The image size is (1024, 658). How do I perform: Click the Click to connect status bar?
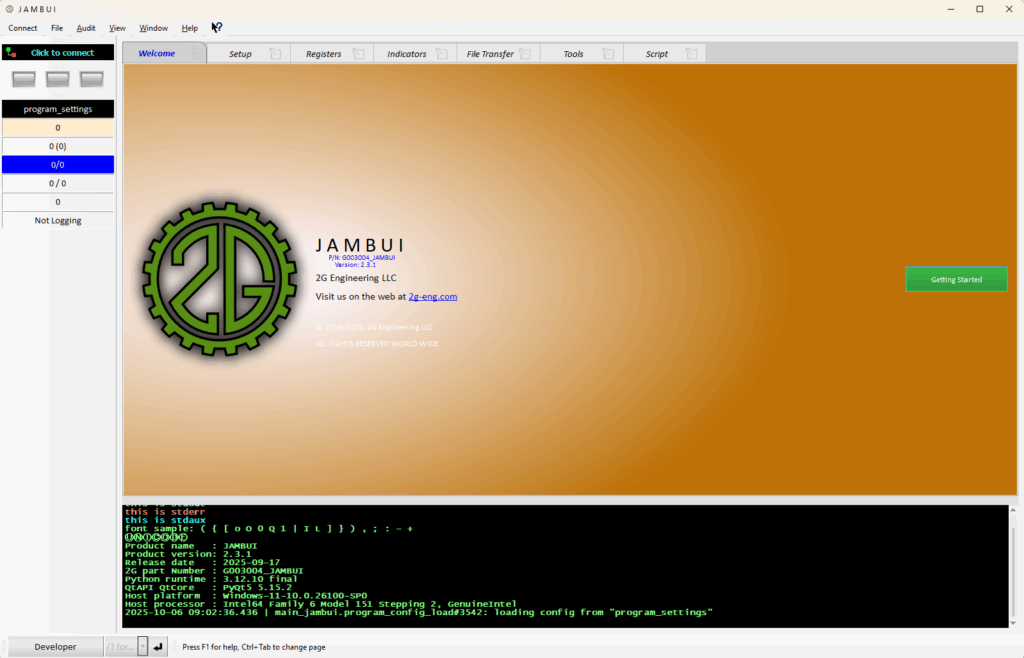[x=58, y=52]
